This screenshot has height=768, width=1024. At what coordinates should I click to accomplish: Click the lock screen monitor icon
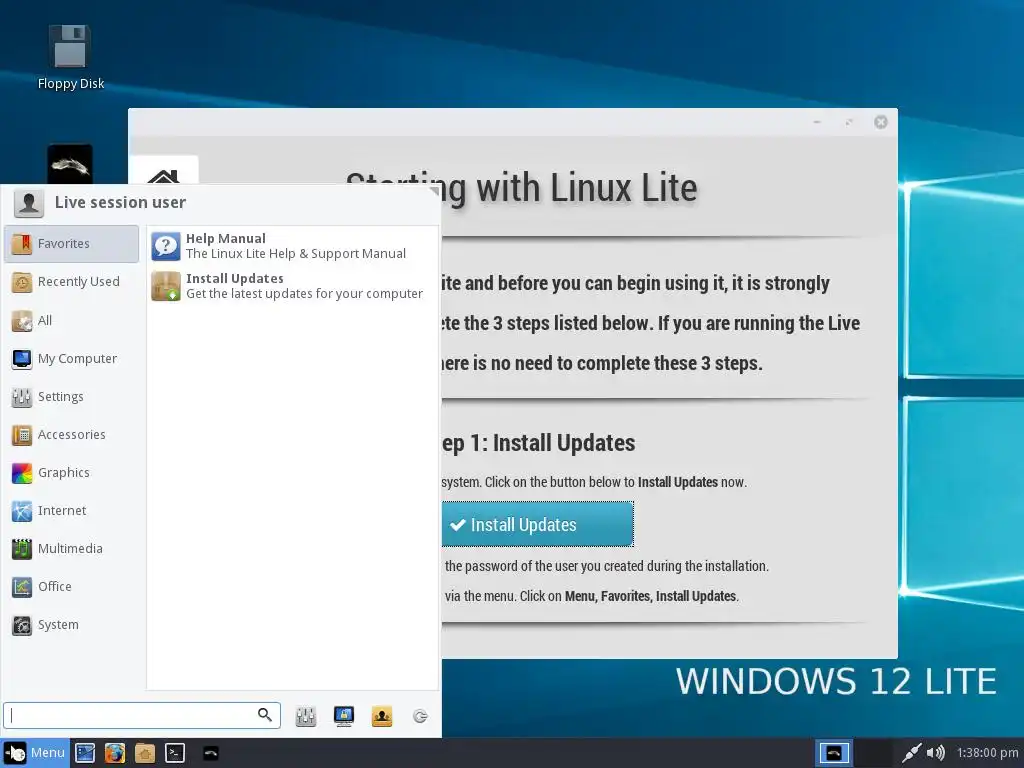pos(344,716)
